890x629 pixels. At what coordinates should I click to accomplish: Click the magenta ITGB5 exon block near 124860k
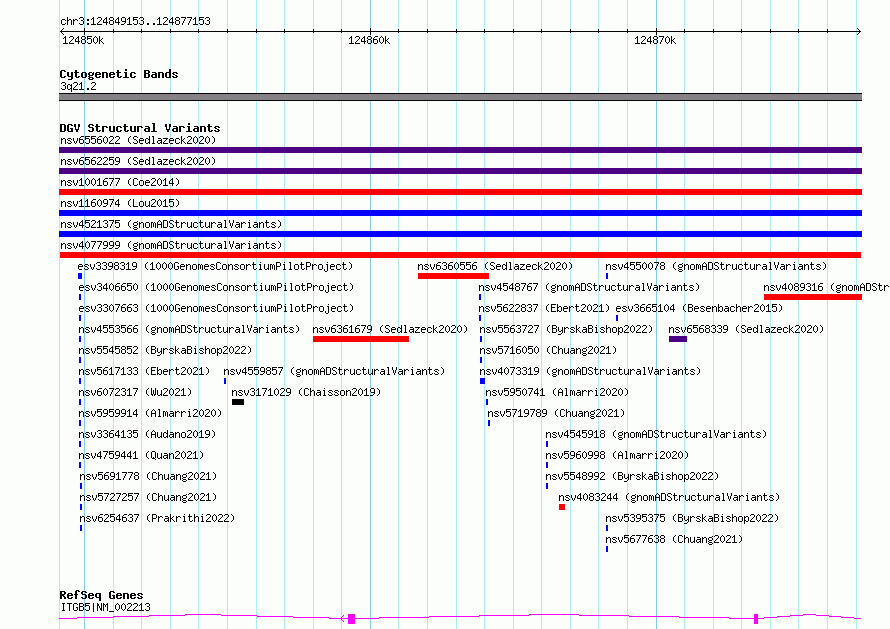(351, 619)
